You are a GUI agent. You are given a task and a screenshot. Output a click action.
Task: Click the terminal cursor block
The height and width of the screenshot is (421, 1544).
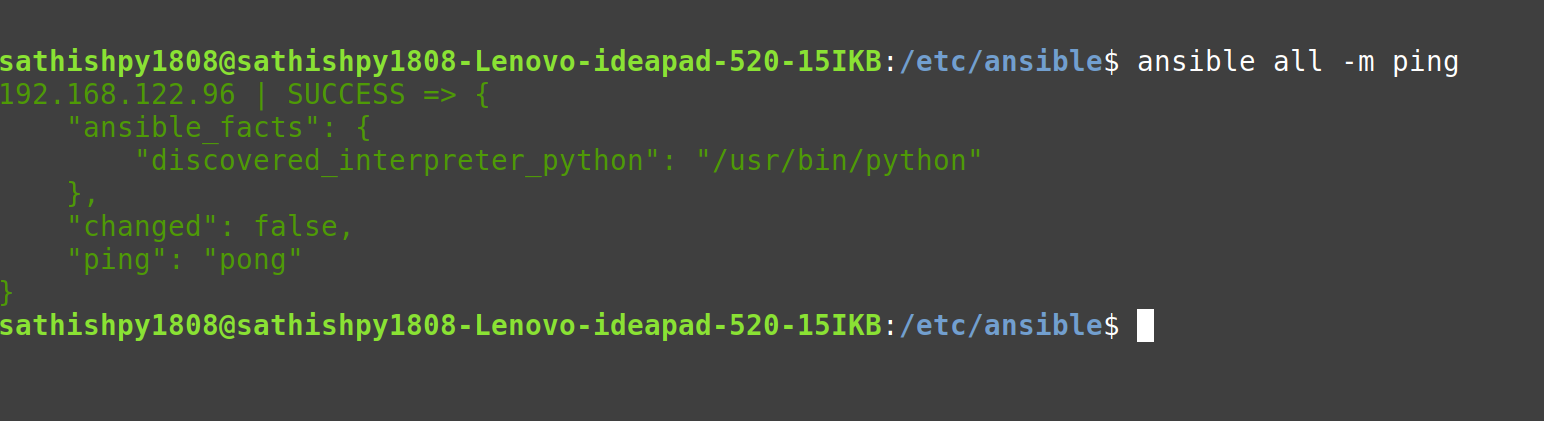(x=1145, y=325)
